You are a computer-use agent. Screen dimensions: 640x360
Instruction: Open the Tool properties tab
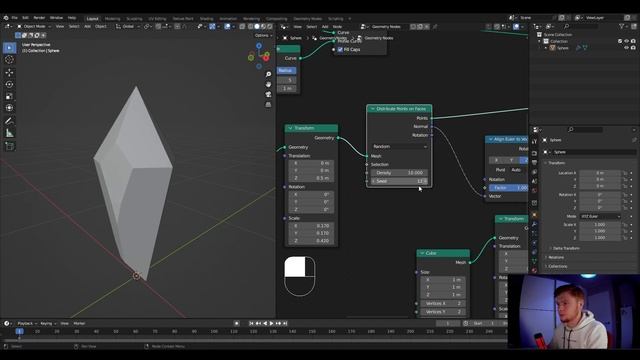pyautogui.click(x=534, y=141)
